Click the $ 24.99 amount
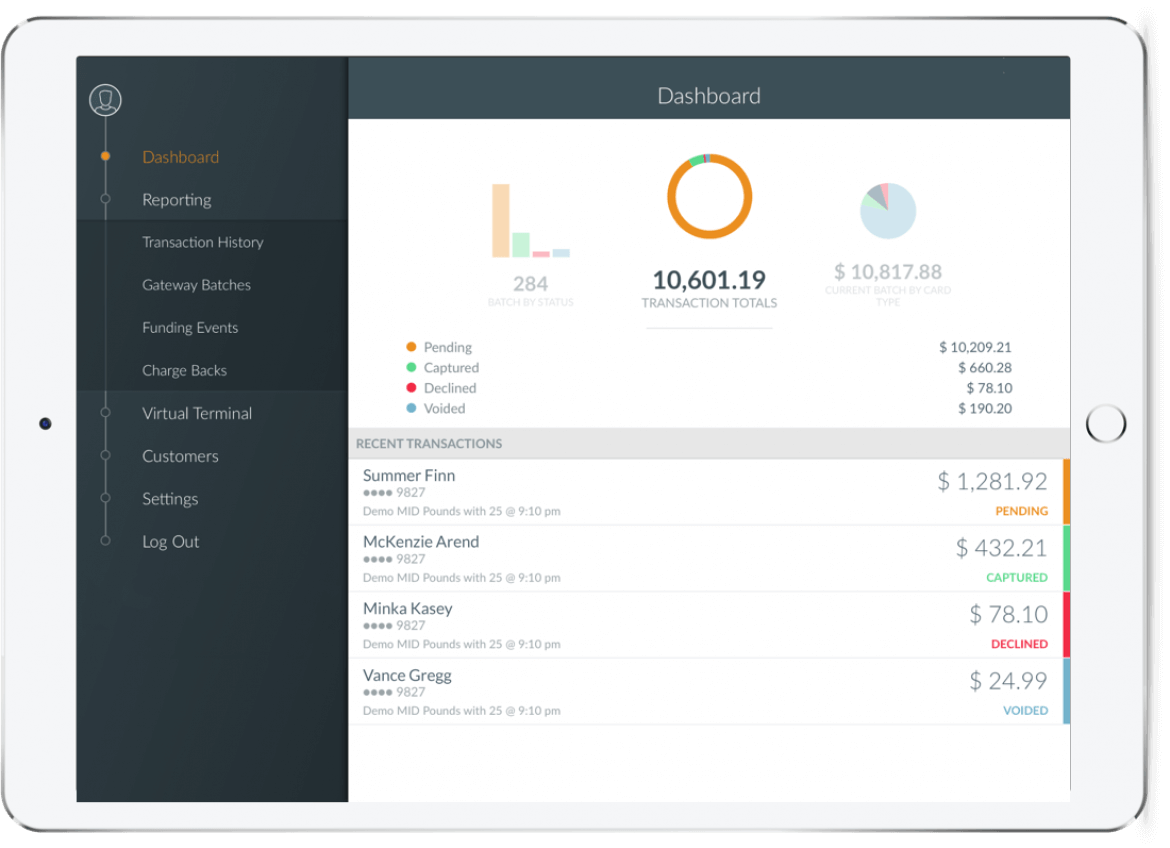The height and width of the screenshot is (848, 1170). click(1008, 681)
